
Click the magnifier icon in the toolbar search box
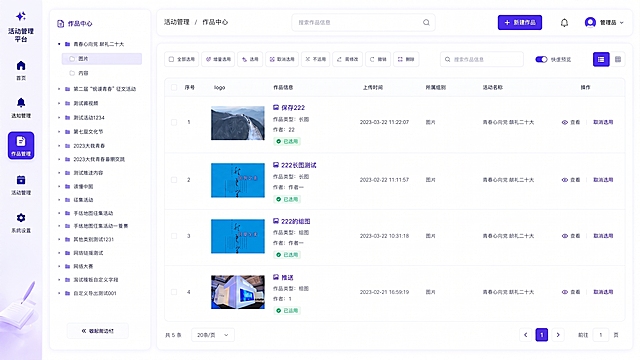(x=448, y=59)
